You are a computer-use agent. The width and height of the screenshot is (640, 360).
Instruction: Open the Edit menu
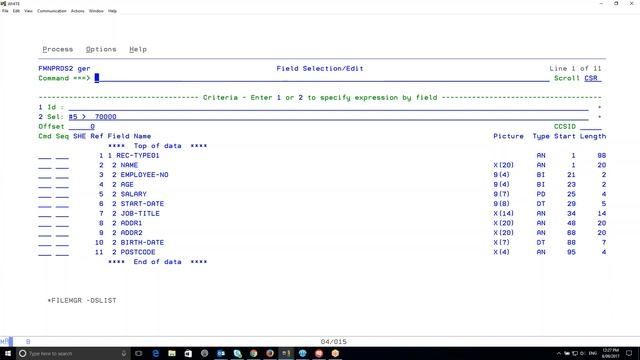tap(16, 11)
